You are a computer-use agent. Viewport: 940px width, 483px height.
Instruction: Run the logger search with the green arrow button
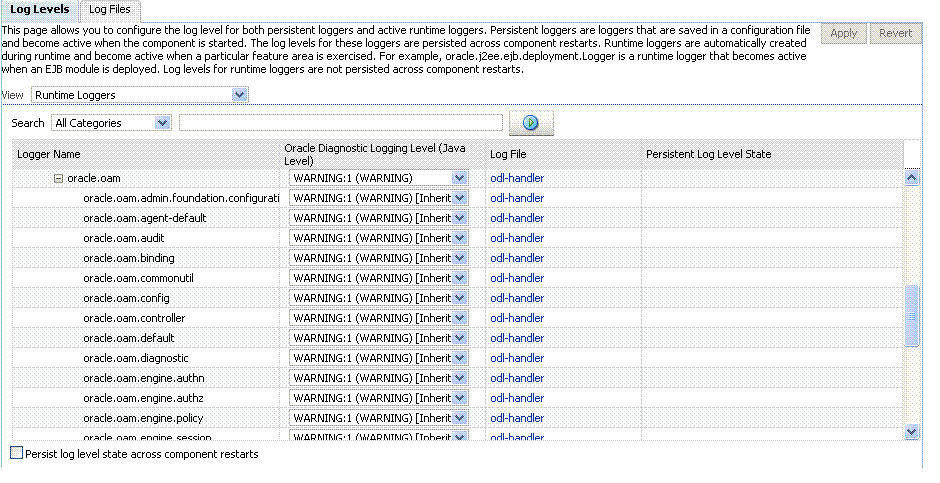(531, 123)
